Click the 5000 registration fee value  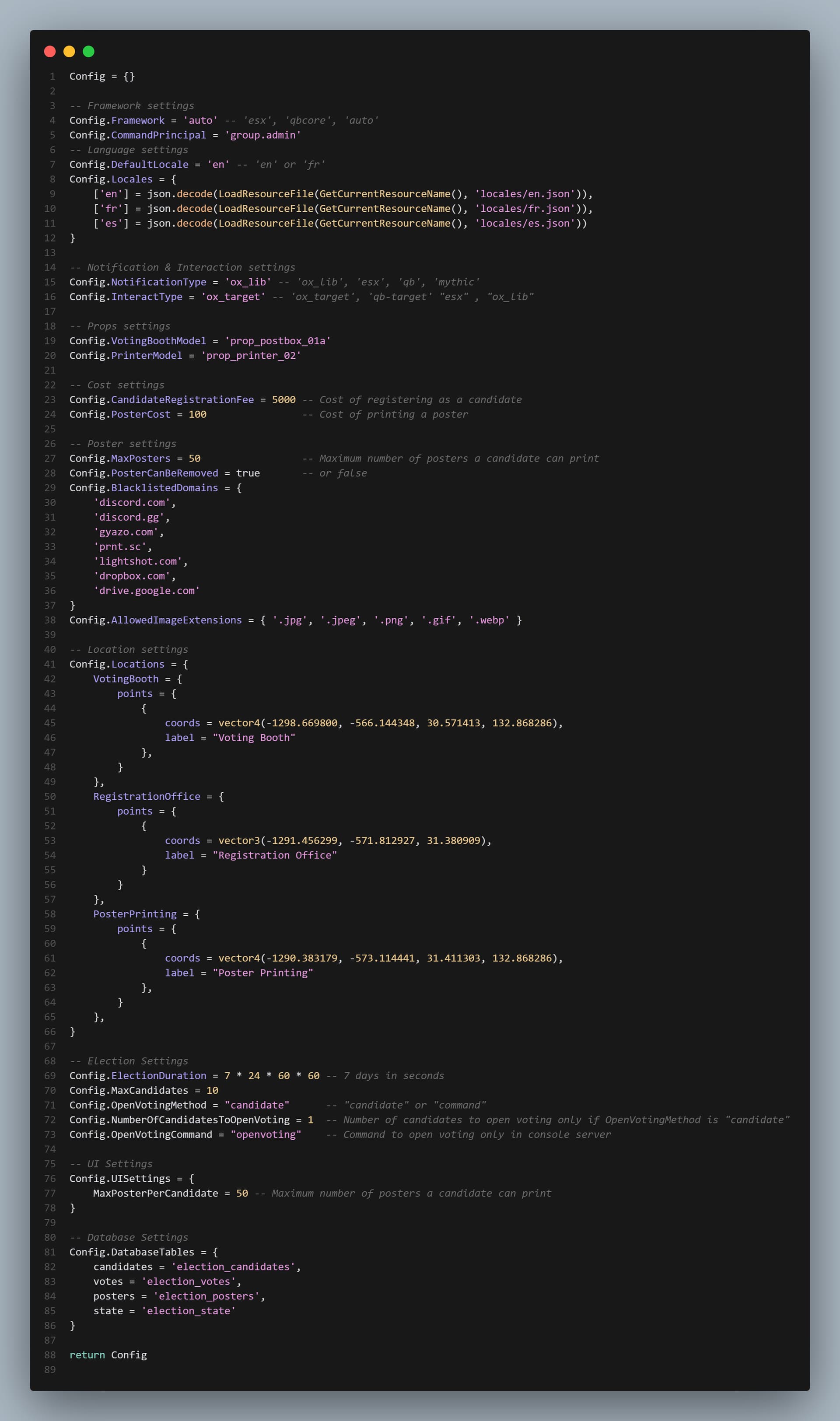[283, 400]
